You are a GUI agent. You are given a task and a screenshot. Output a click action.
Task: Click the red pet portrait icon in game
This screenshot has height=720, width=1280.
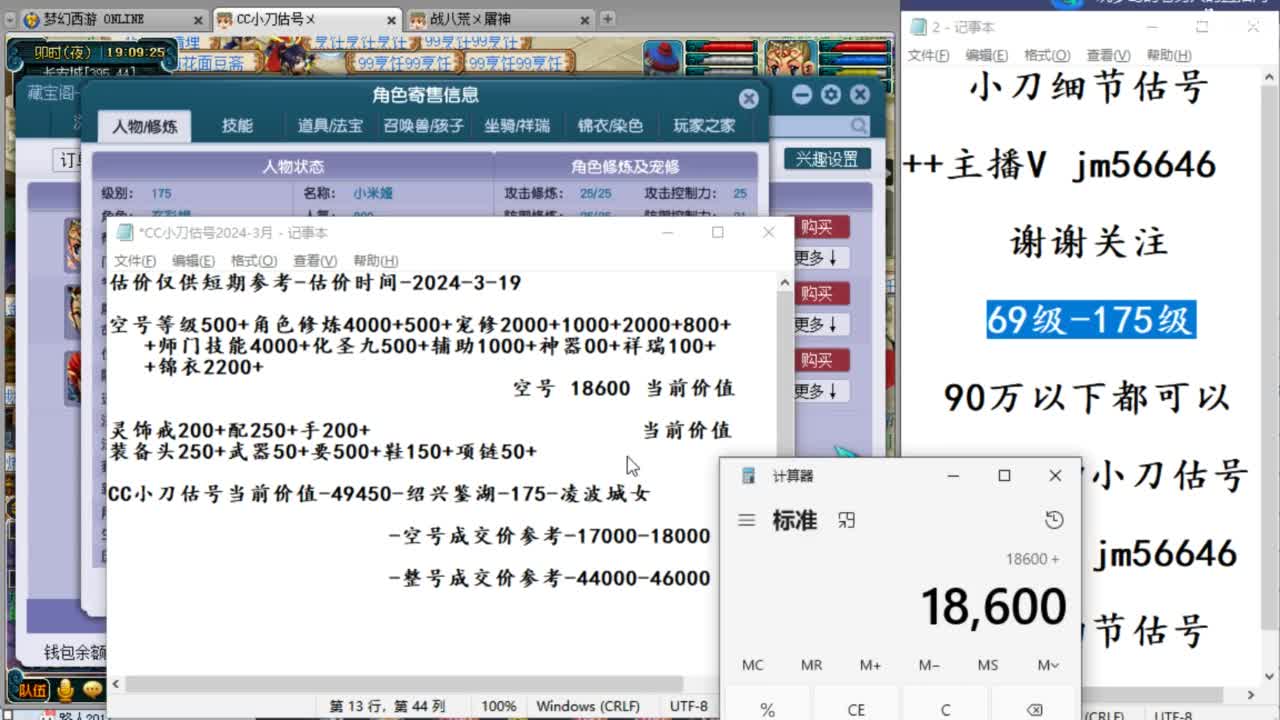[663, 57]
